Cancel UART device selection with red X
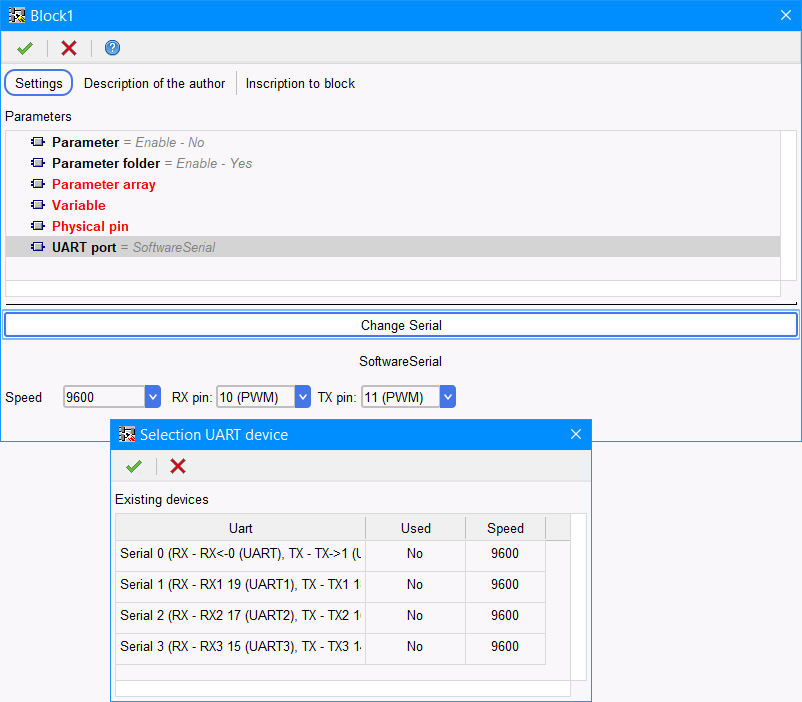Viewport: 802px width, 702px height. pyautogui.click(x=178, y=466)
